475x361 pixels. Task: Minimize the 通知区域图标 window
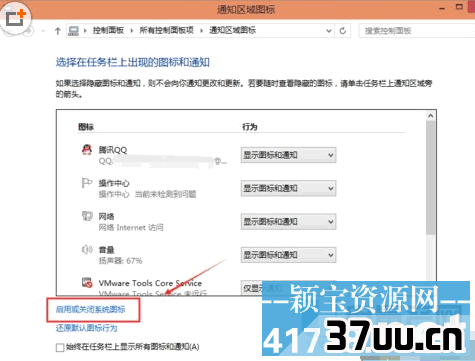pyautogui.click(x=442, y=8)
